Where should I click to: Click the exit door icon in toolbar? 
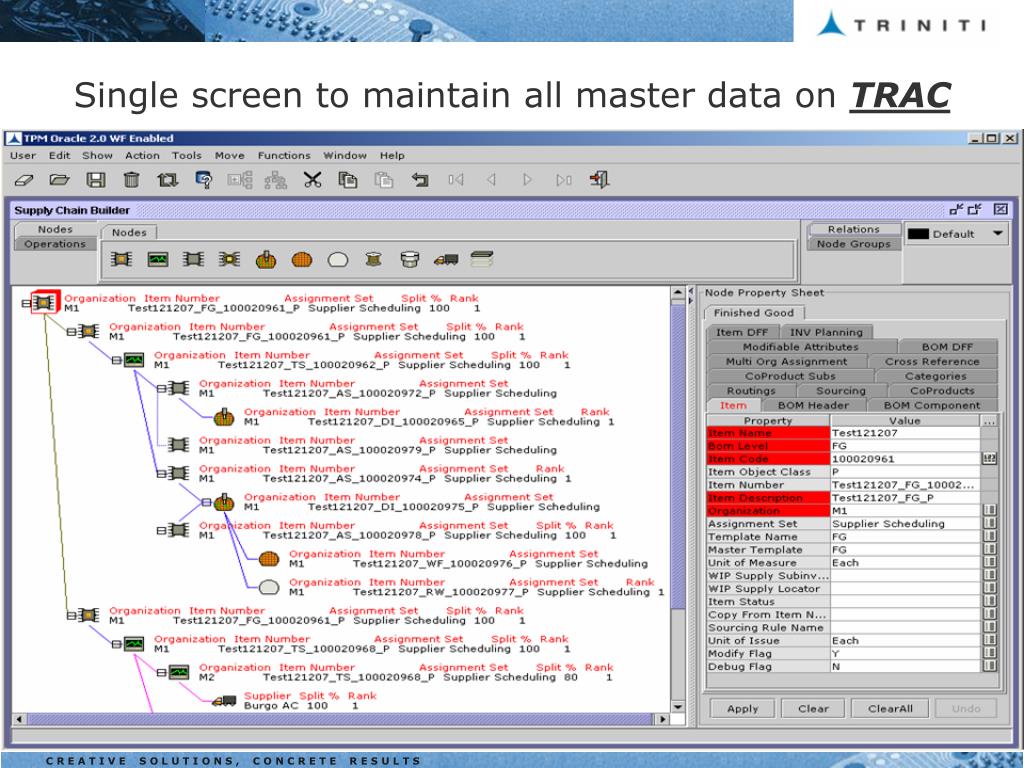pos(600,180)
